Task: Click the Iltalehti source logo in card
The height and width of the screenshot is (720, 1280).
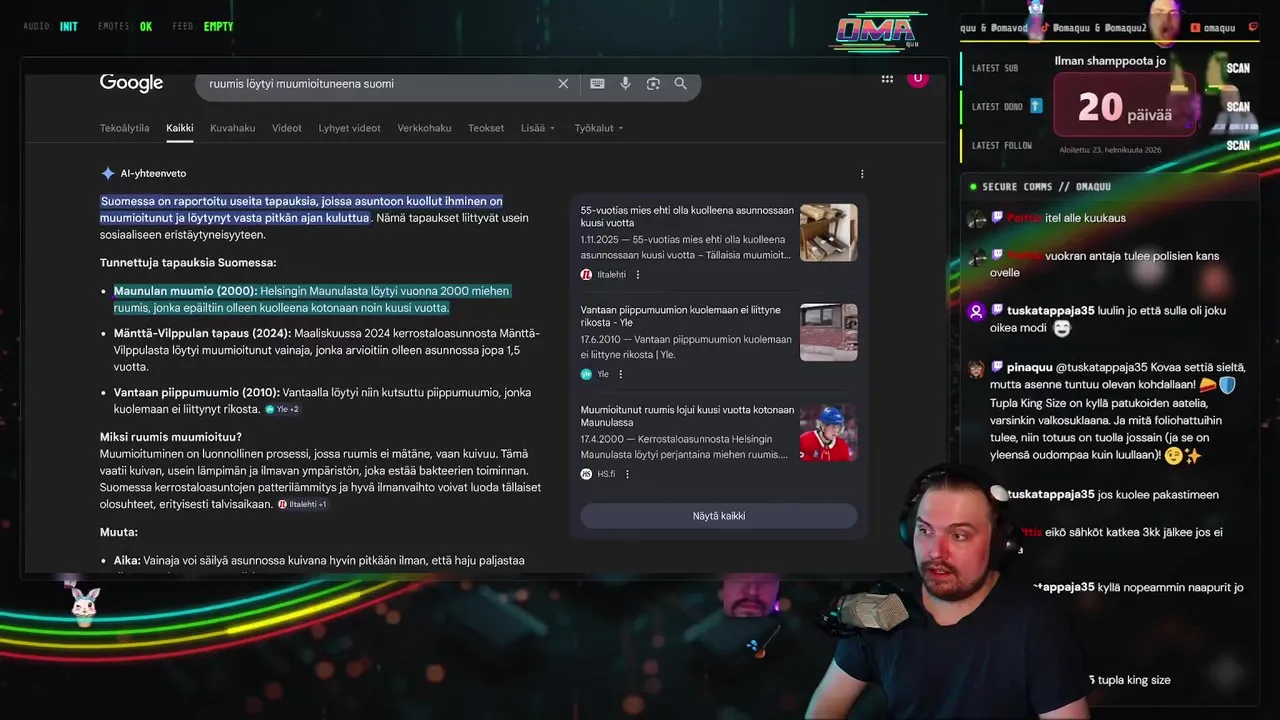Action: coord(587,275)
